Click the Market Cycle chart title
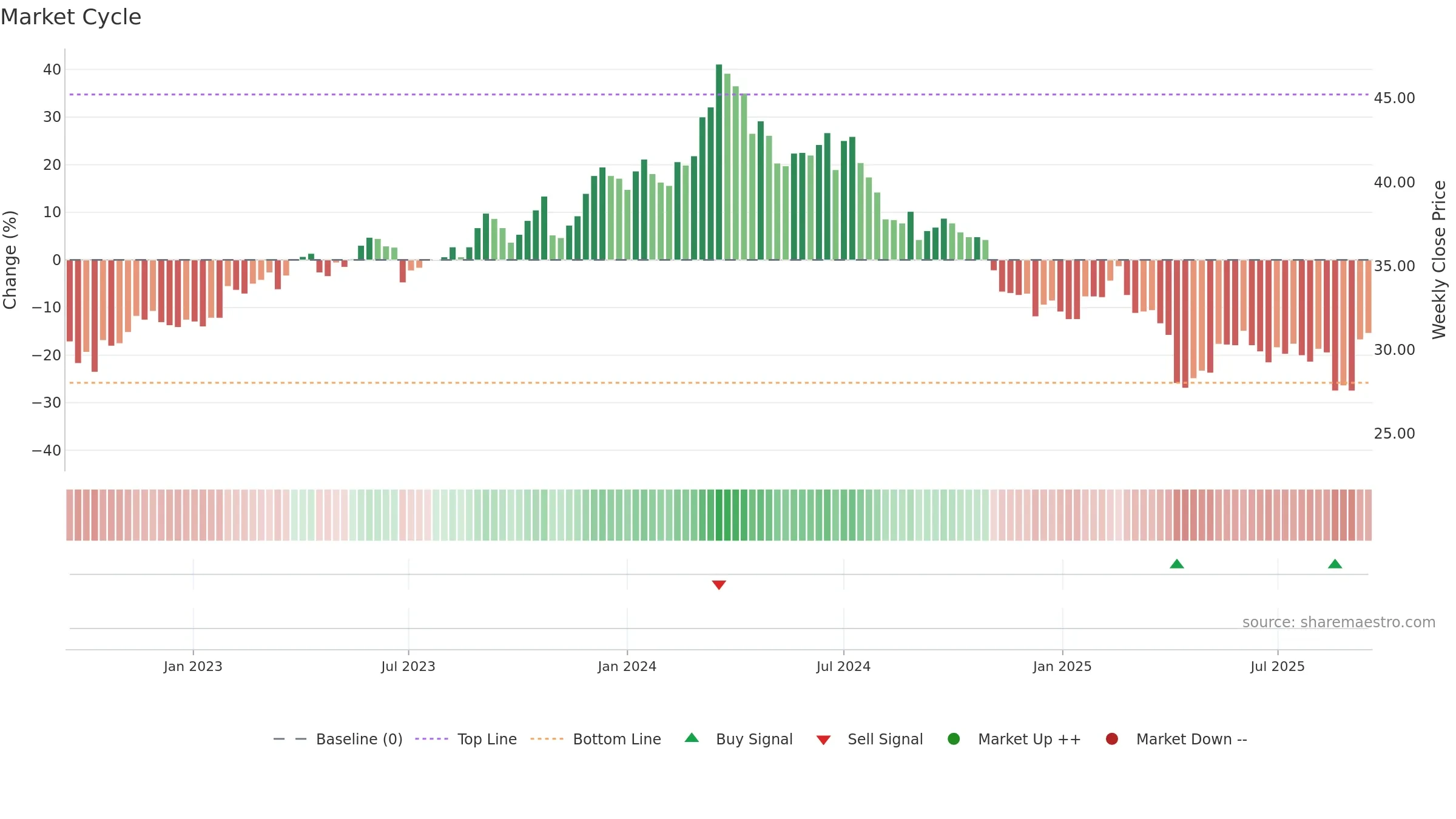Screen dimensions: 1456x819 71,17
